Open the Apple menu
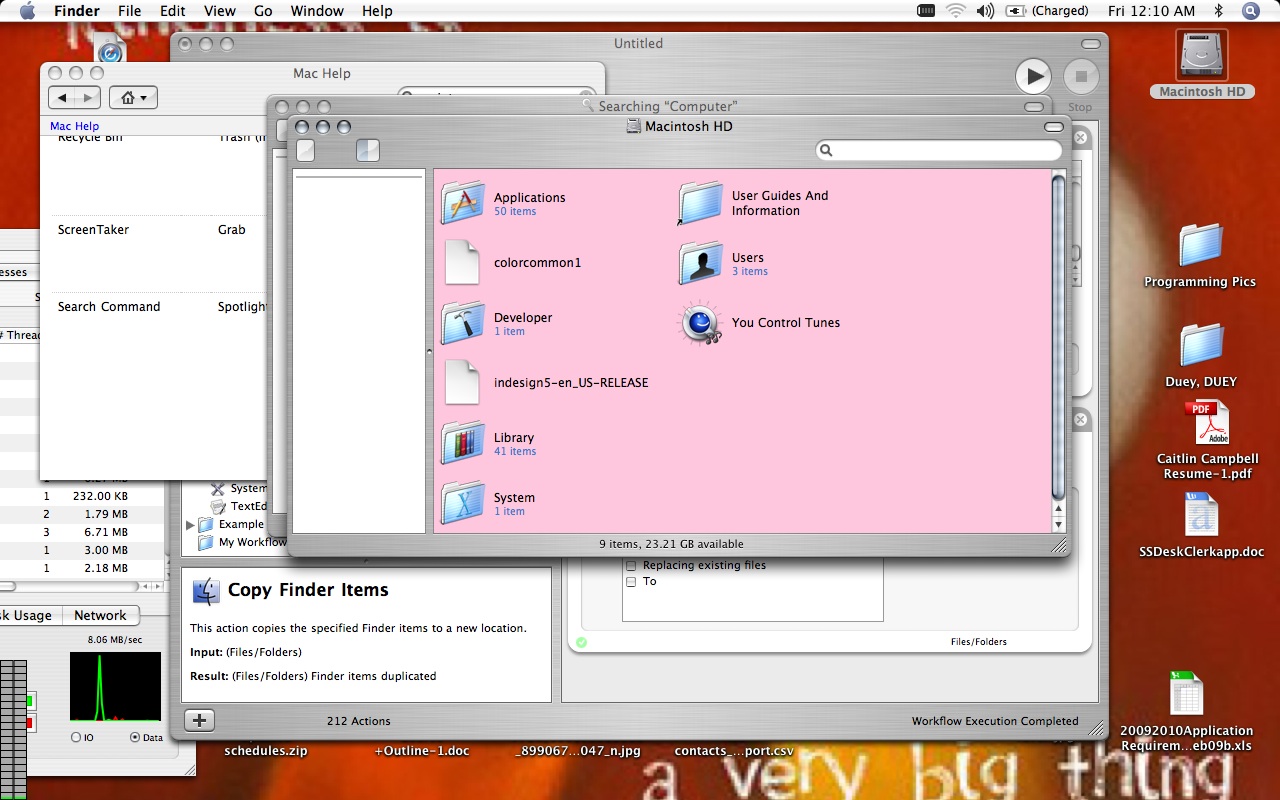 coord(27,11)
